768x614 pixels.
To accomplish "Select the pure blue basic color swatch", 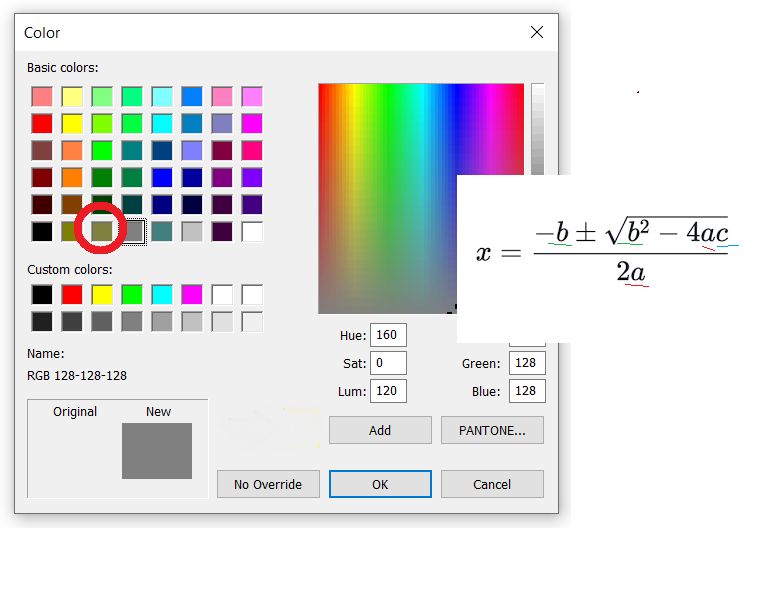I will click(x=162, y=177).
